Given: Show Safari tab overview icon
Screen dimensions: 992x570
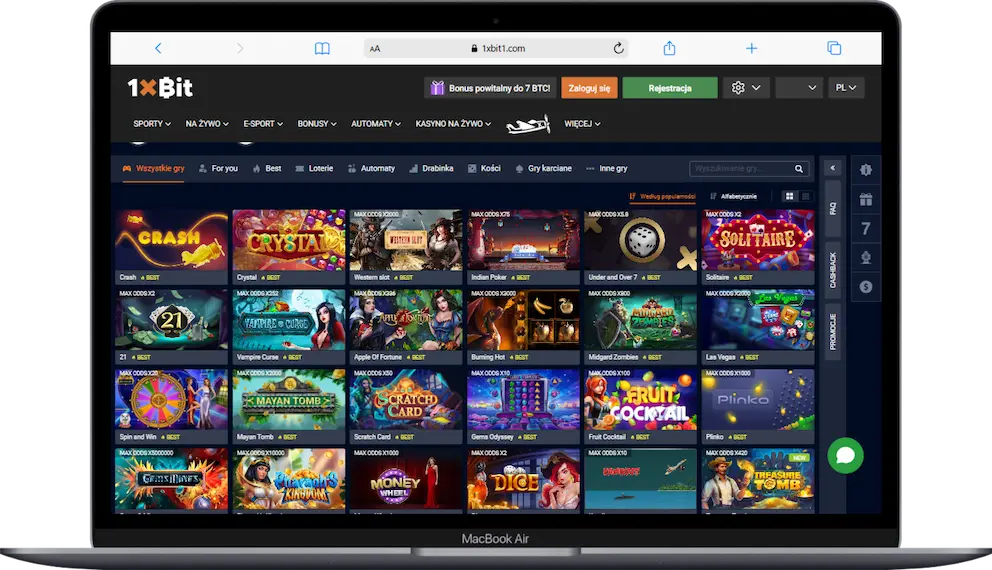Looking at the screenshot, I should [834, 48].
